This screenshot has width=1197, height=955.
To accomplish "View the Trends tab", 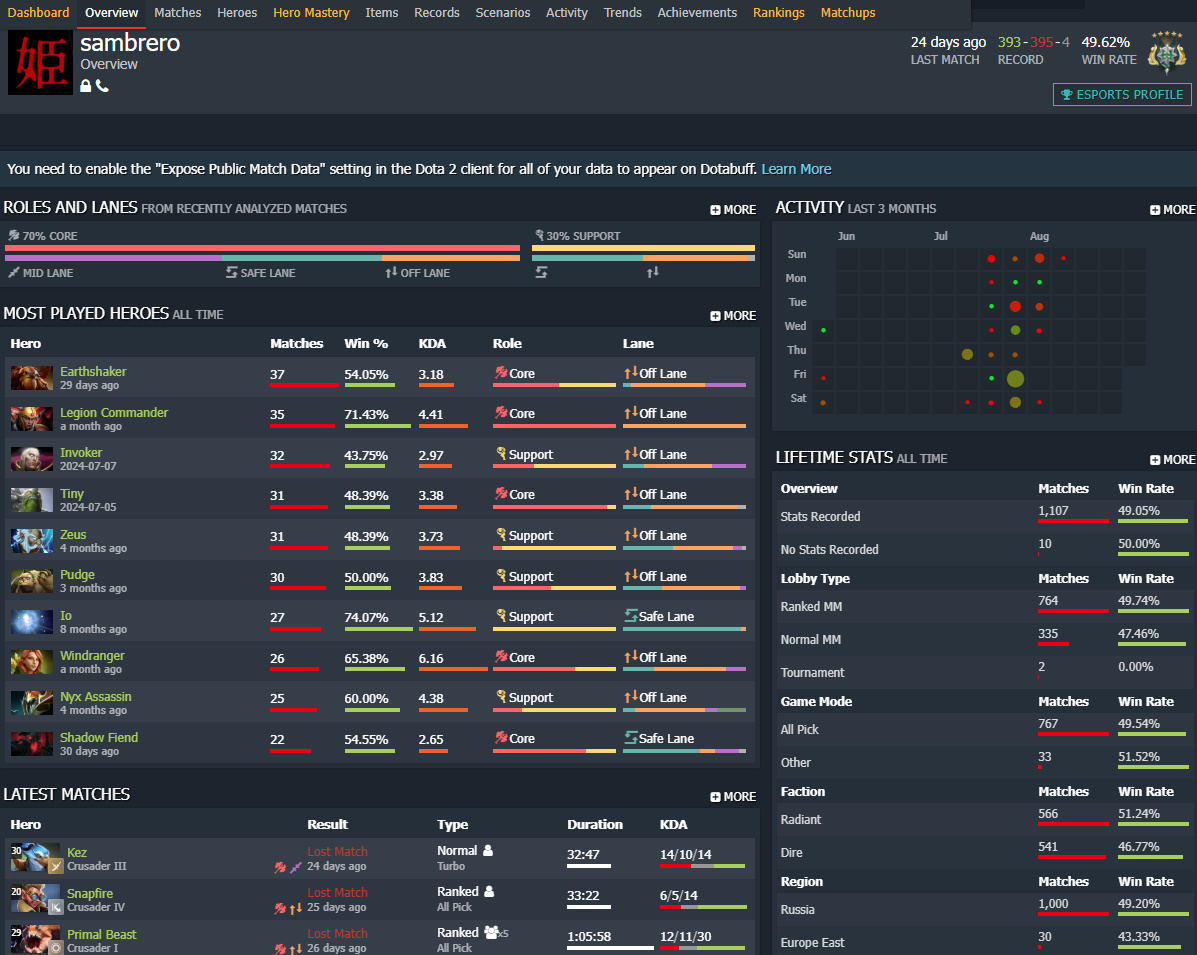I will point(623,12).
